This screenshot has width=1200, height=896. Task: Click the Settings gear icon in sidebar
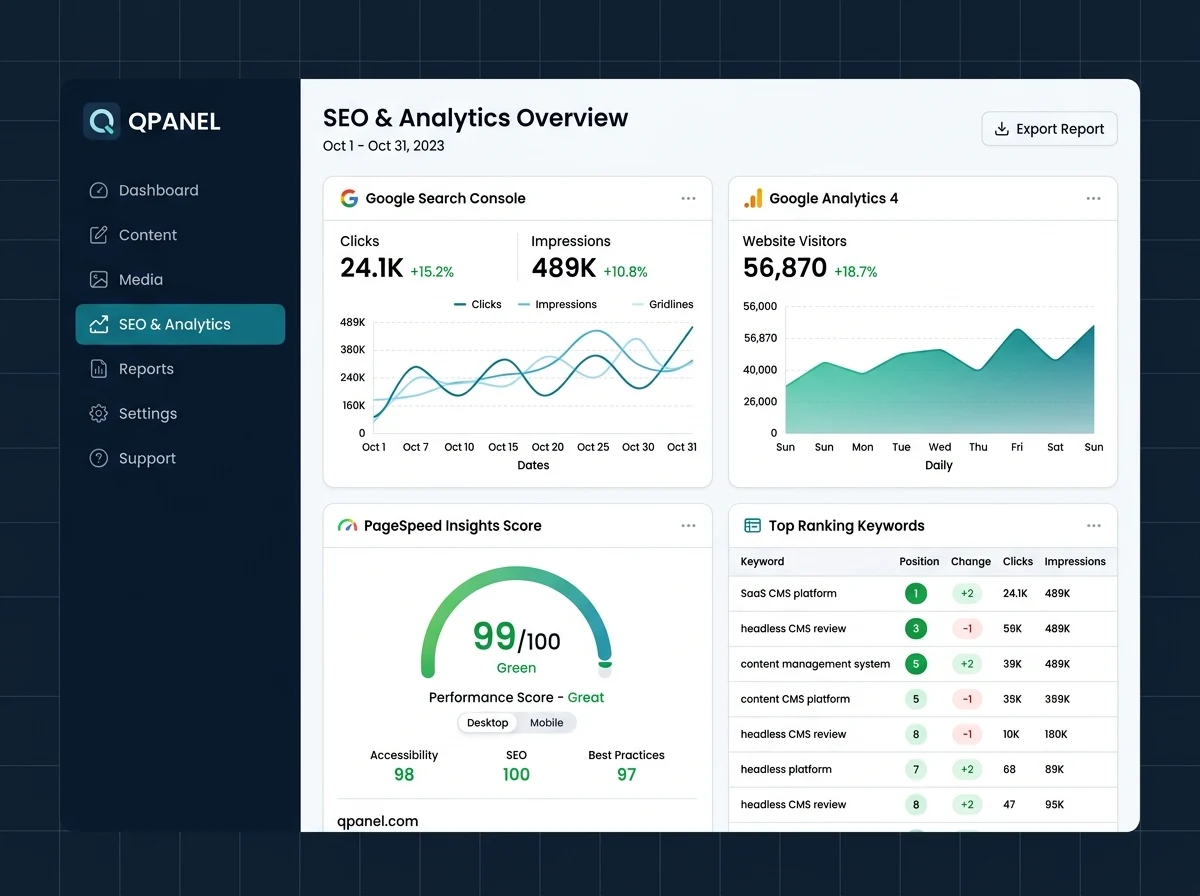(98, 414)
